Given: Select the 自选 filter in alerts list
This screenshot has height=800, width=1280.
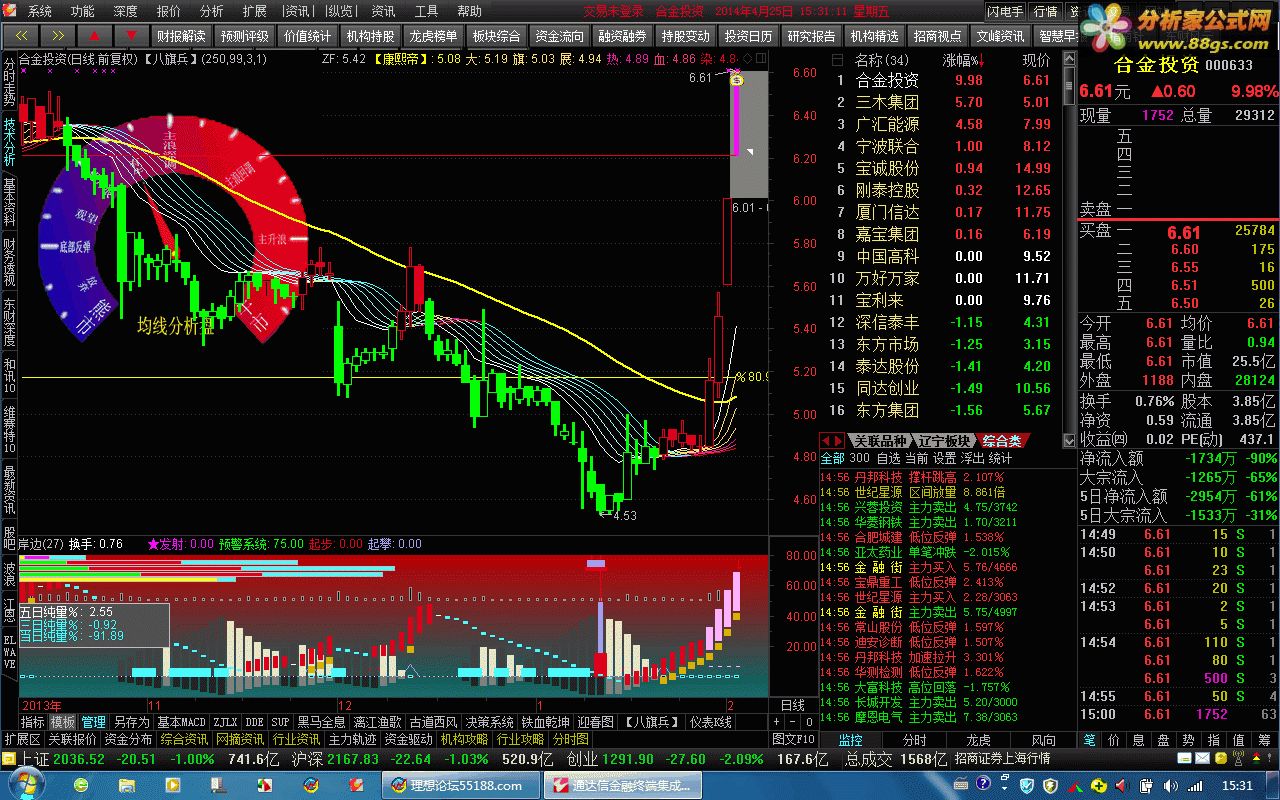Looking at the screenshot, I should 888,458.
